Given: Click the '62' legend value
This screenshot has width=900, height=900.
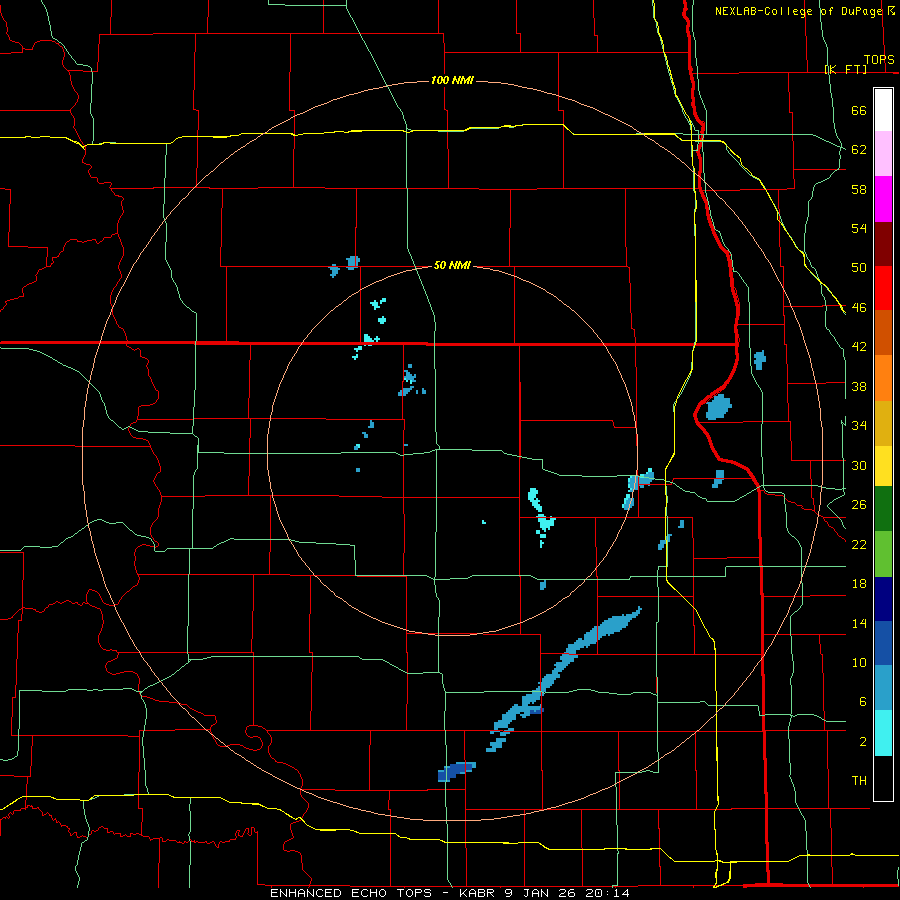Looking at the screenshot, I should (x=859, y=150).
